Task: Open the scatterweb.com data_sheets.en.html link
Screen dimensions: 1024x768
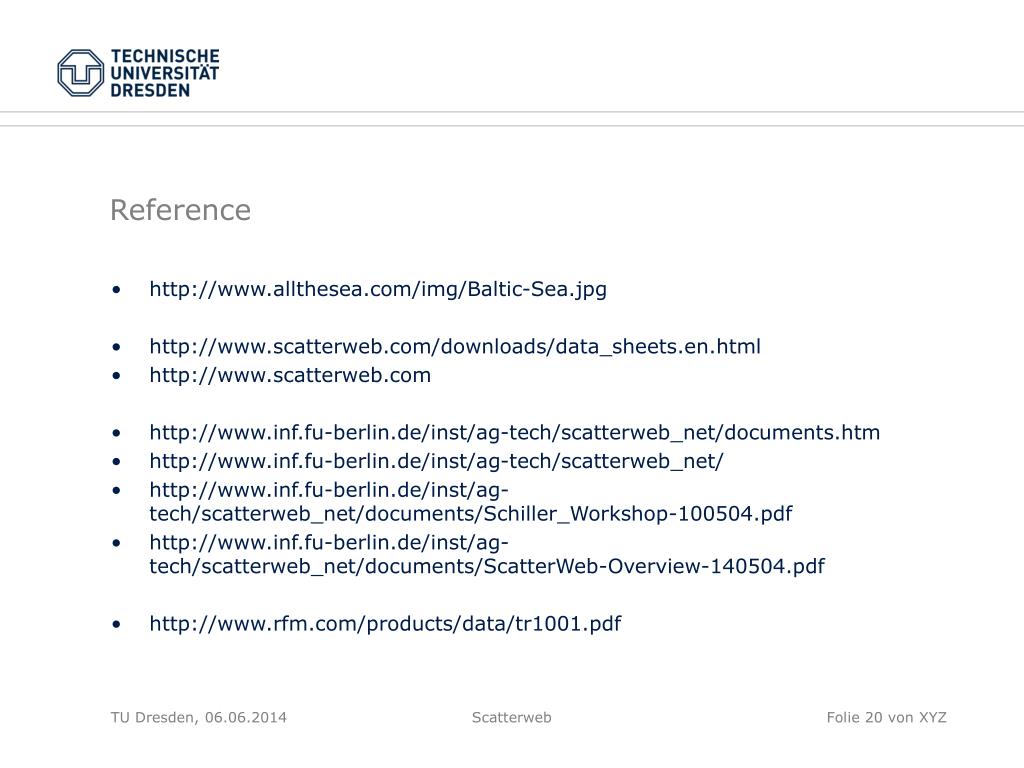Action: click(x=455, y=346)
